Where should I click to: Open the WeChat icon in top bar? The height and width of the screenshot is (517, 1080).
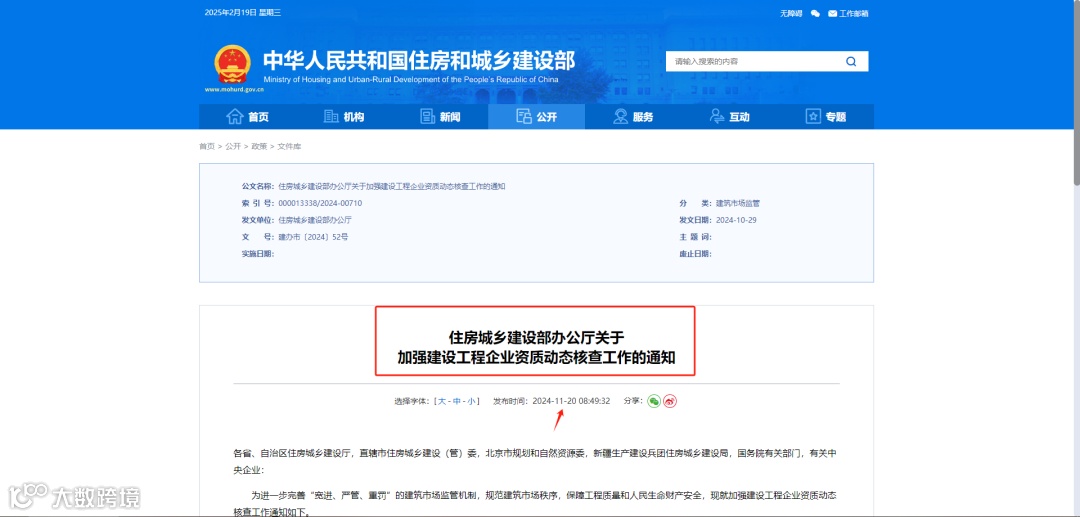coord(816,13)
